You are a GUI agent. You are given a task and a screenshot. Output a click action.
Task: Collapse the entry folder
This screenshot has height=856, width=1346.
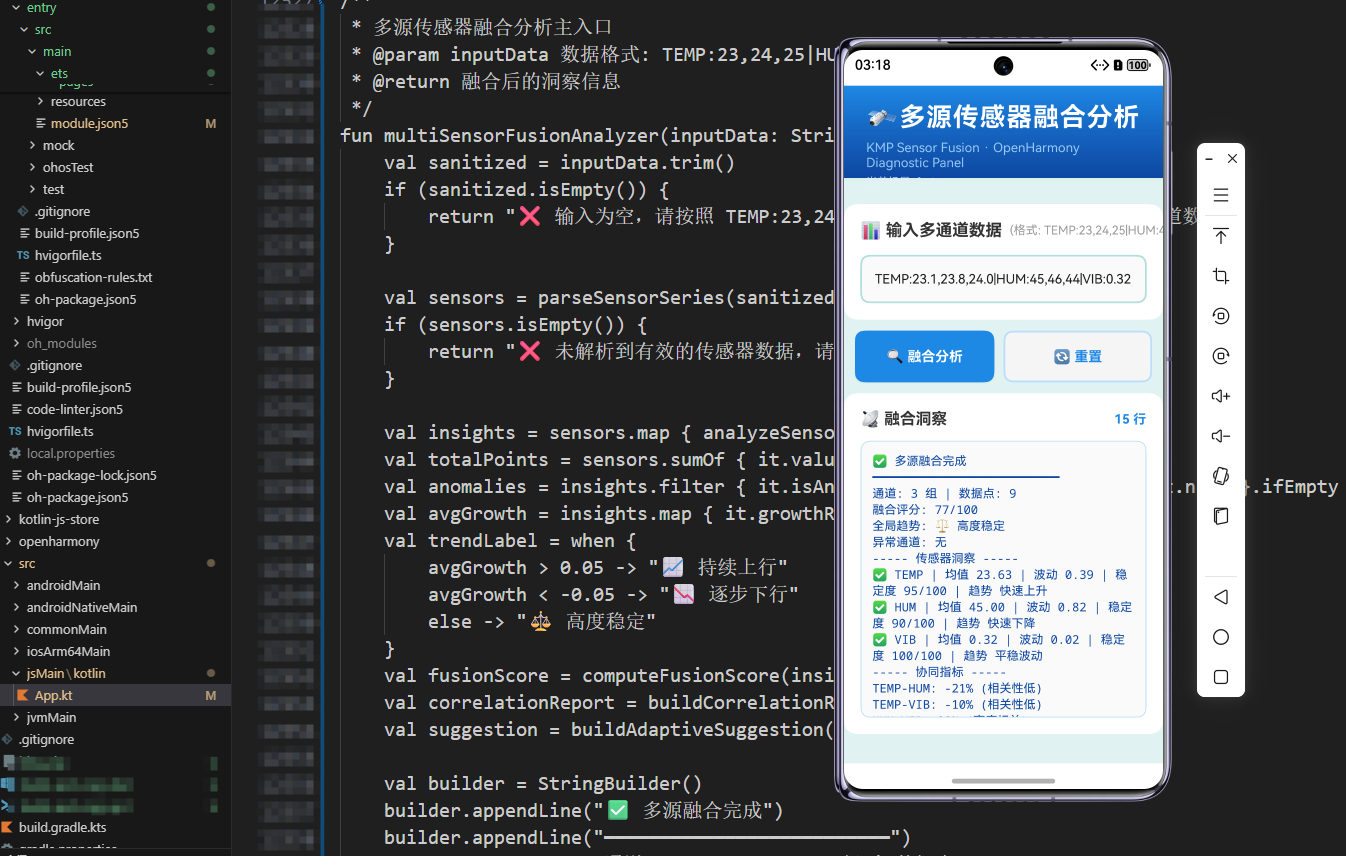pos(18,8)
